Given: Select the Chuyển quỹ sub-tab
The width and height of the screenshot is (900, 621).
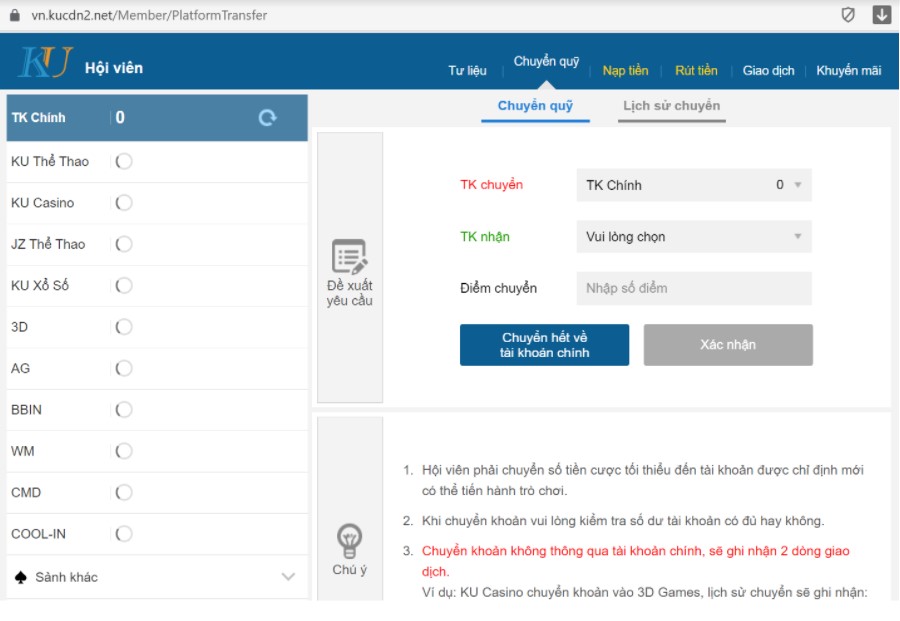Looking at the screenshot, I should [x=535, y=106].
